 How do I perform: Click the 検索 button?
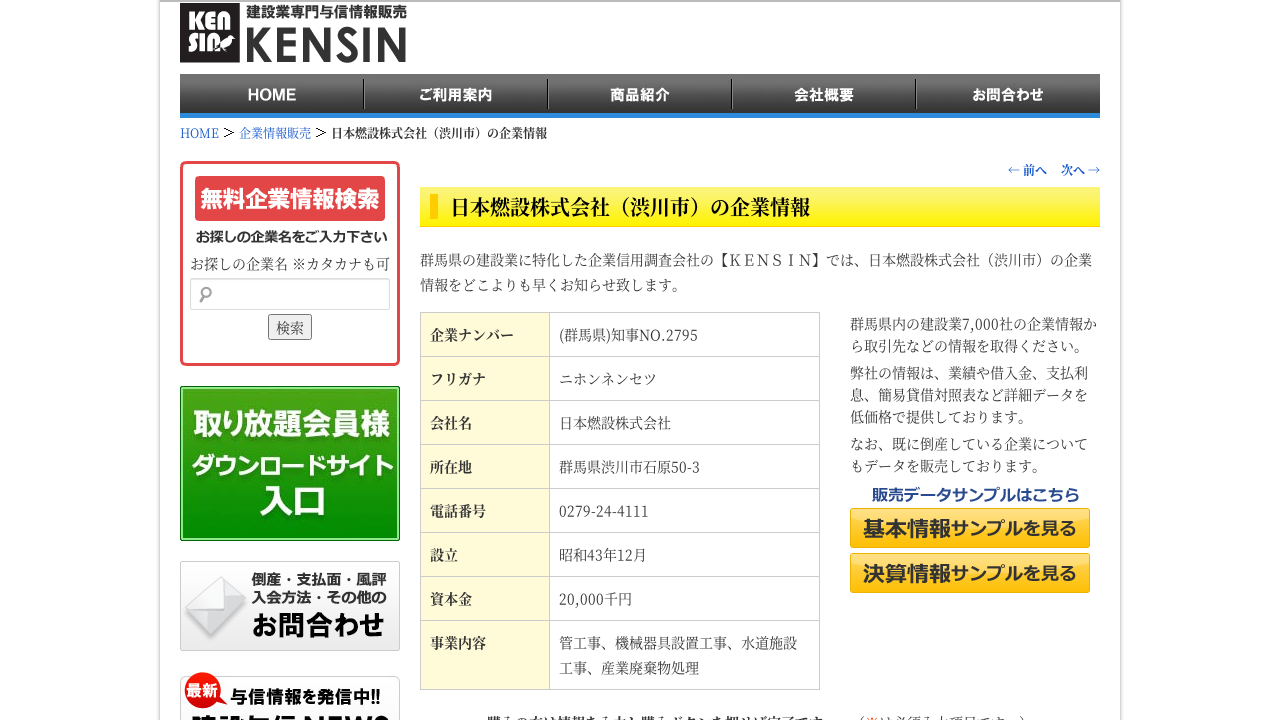pos(290,327)
